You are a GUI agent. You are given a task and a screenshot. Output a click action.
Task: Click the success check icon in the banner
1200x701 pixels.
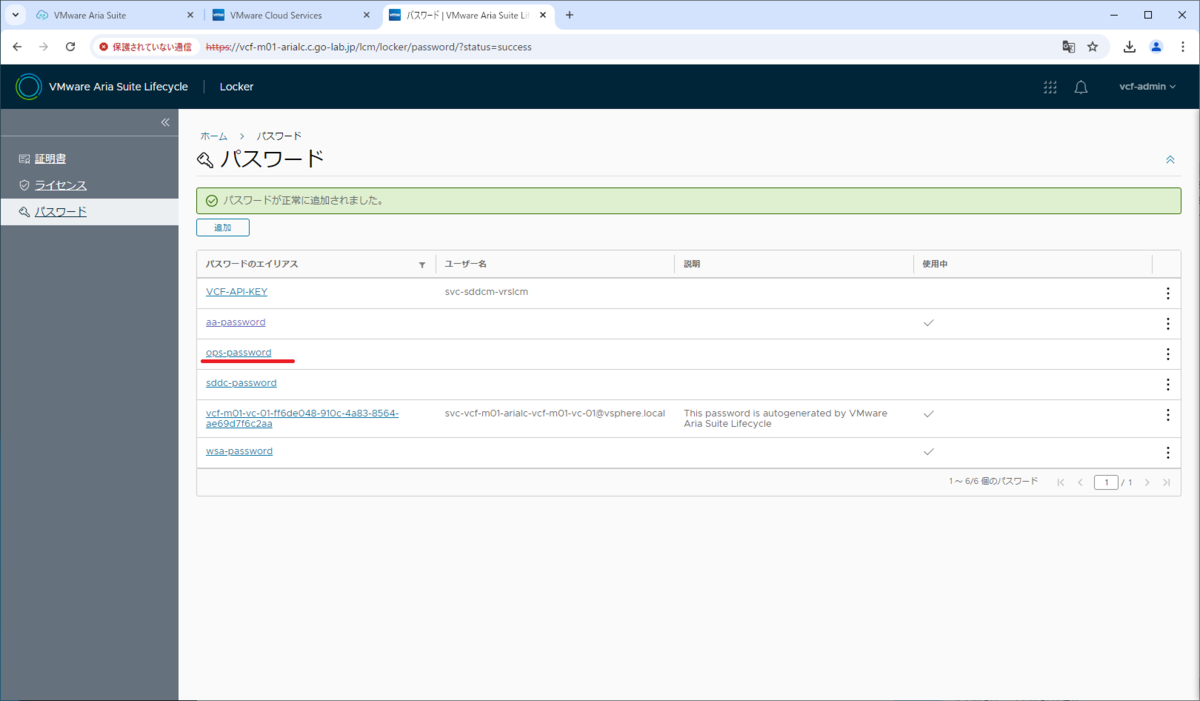(x=211, y=201)
